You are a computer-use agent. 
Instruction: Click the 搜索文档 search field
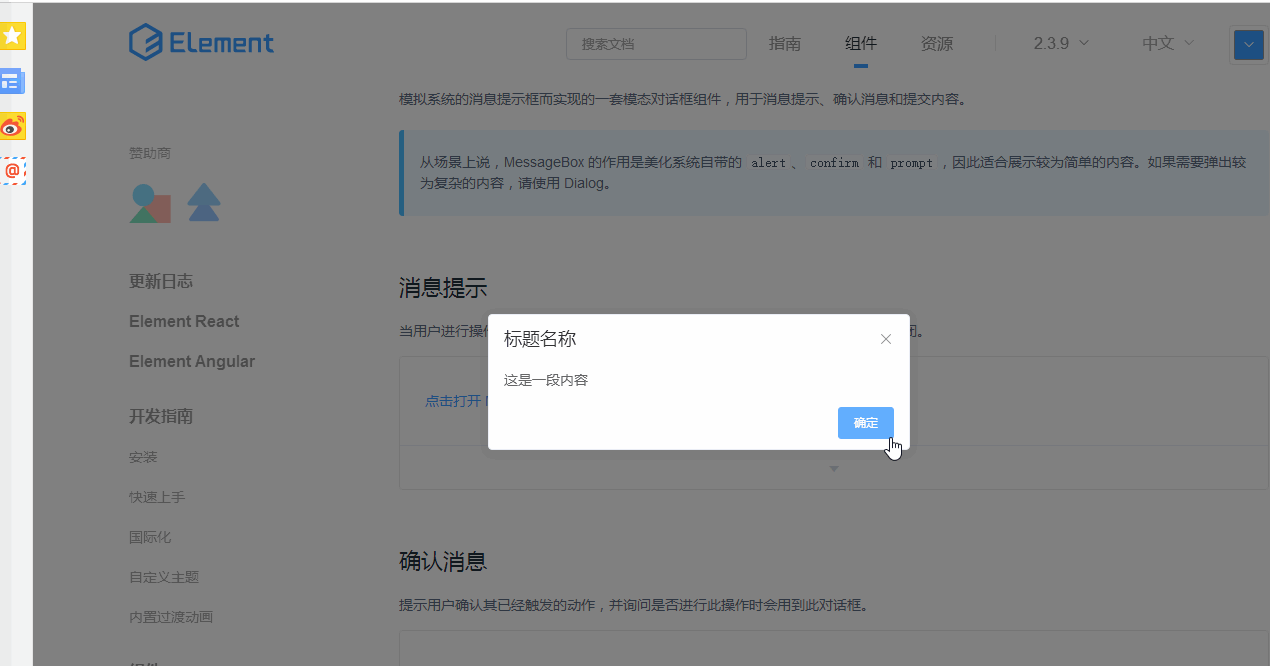[x=656, y=44]
